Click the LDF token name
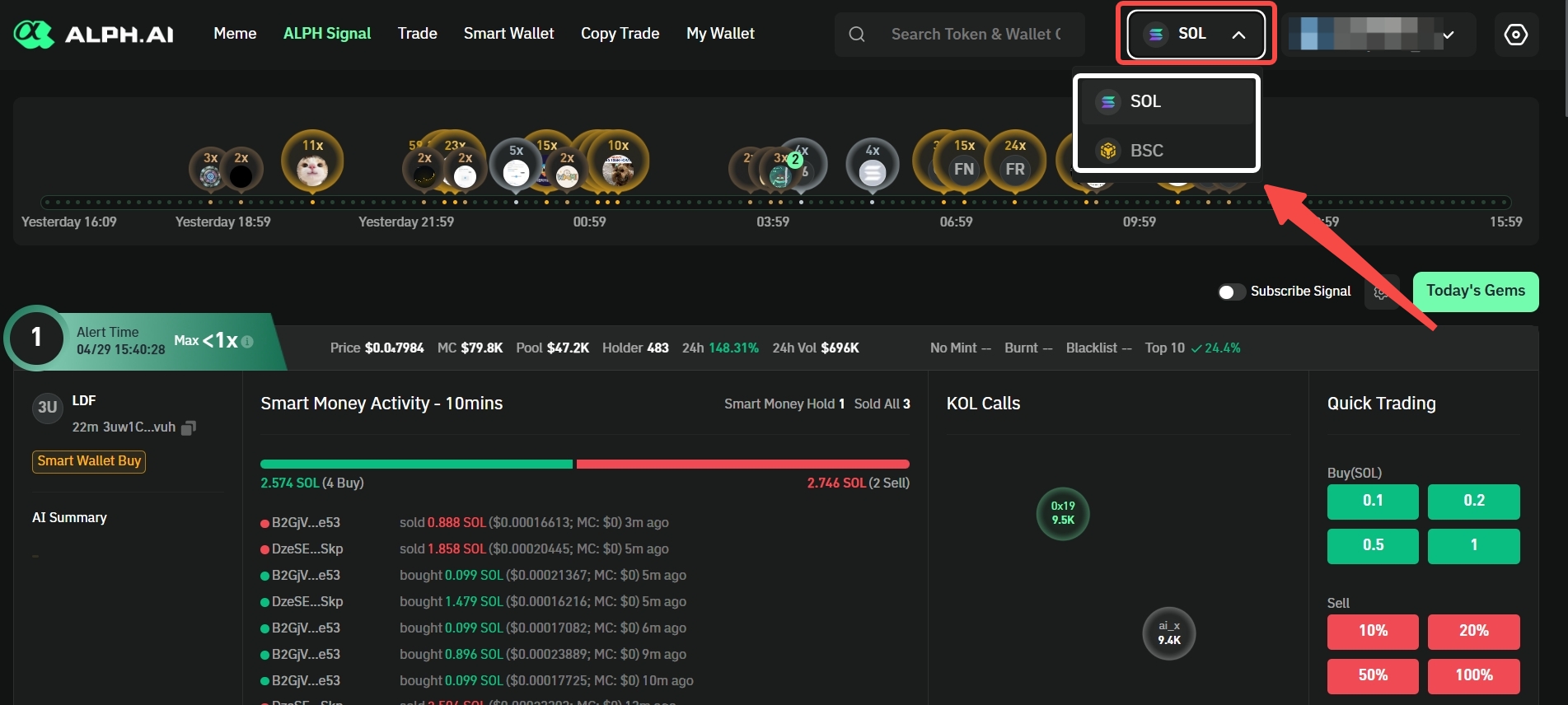 tap(84, 401)
